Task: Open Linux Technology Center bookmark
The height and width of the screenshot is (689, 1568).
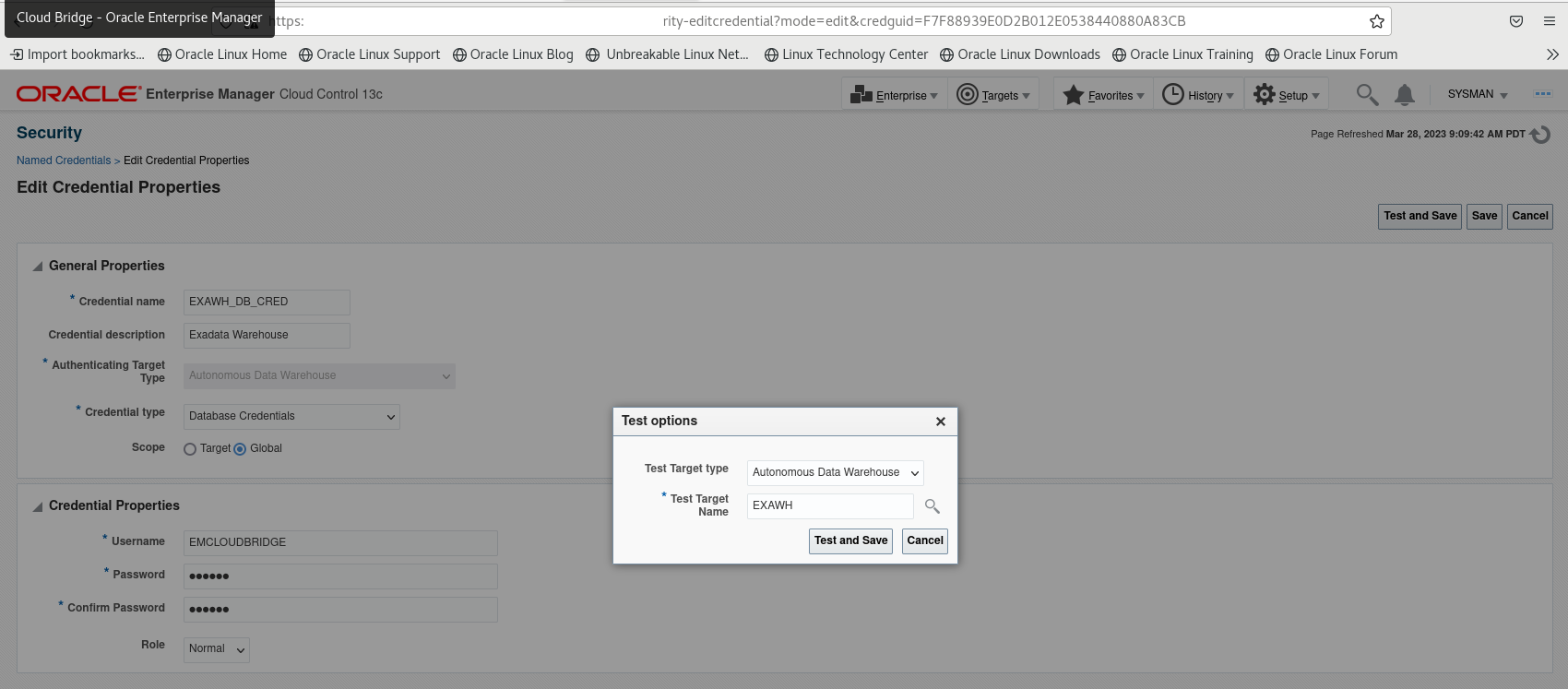Action: point(846,54)
